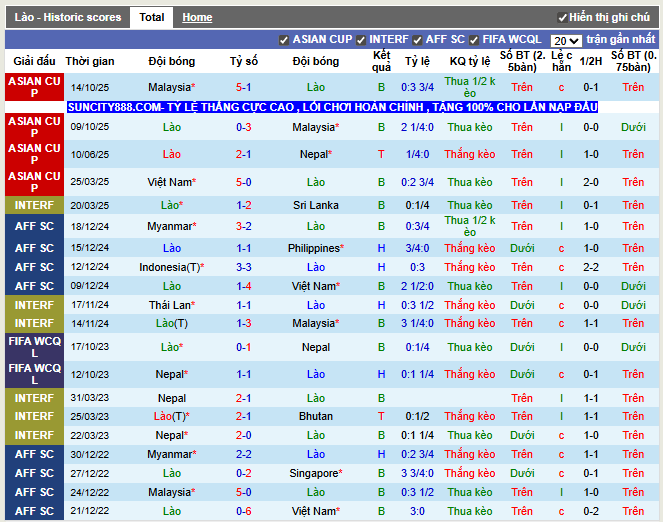Open the 3-3 Indonesia vs Lào score
The height and width of the screenshot is (522, 663).
pyautogui.click(x=244, y=267)
